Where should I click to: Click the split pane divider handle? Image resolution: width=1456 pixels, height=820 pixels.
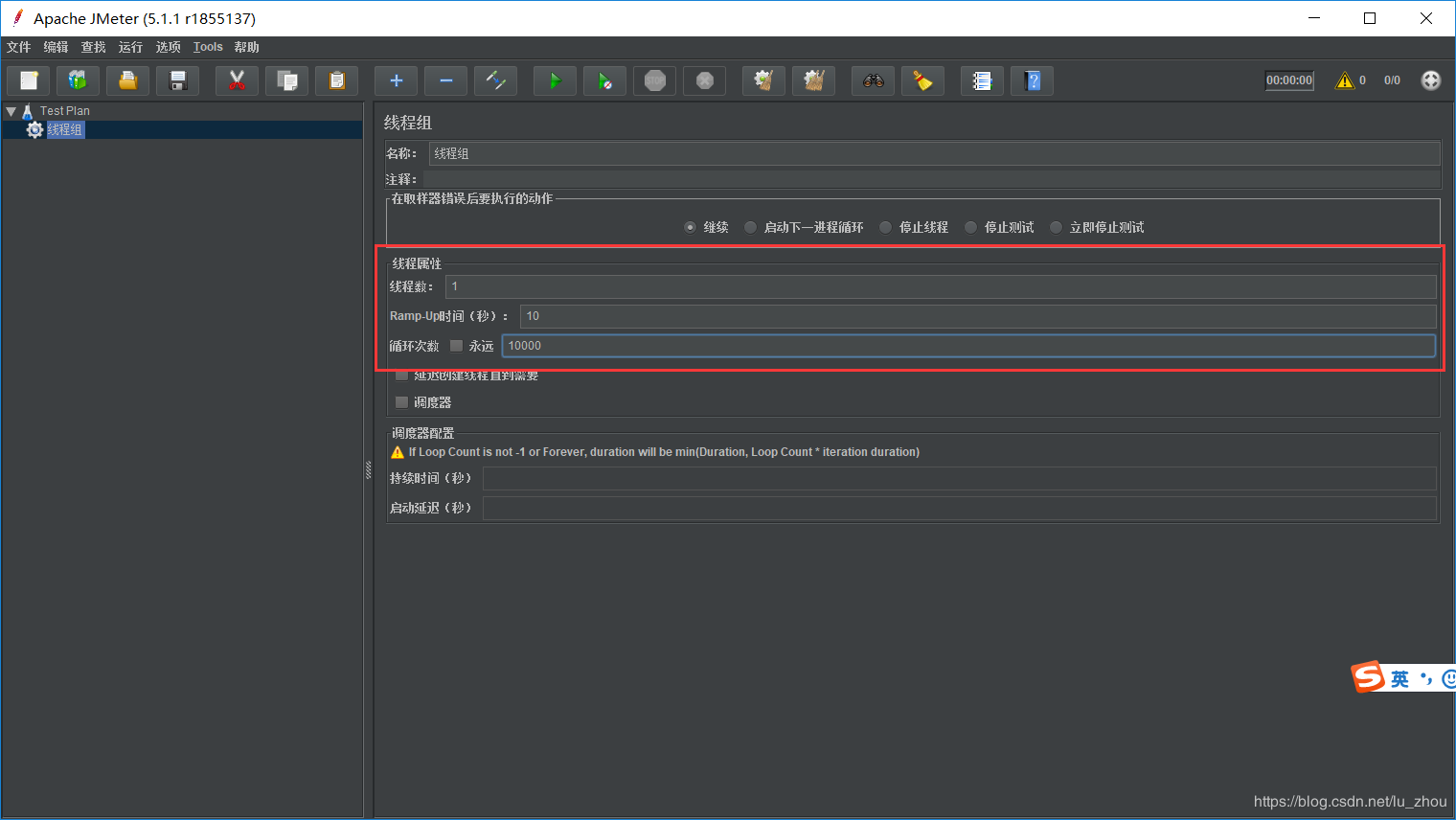click(368, 469)
